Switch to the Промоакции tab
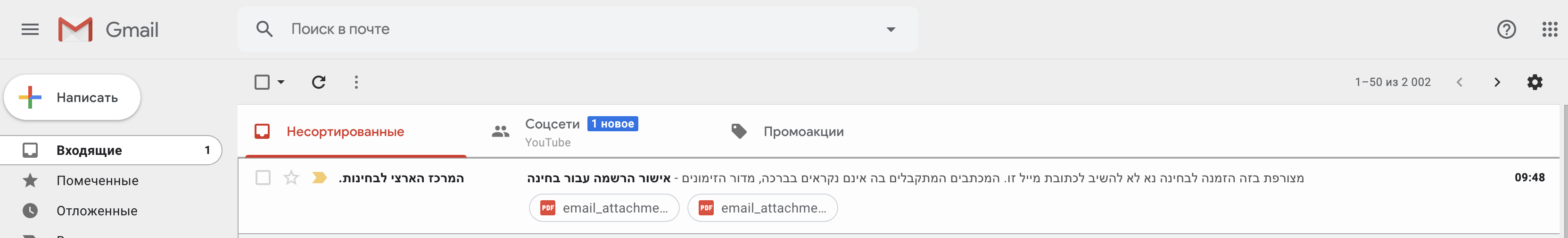The width and height of the screenshot is (1568, 238). 803,132
